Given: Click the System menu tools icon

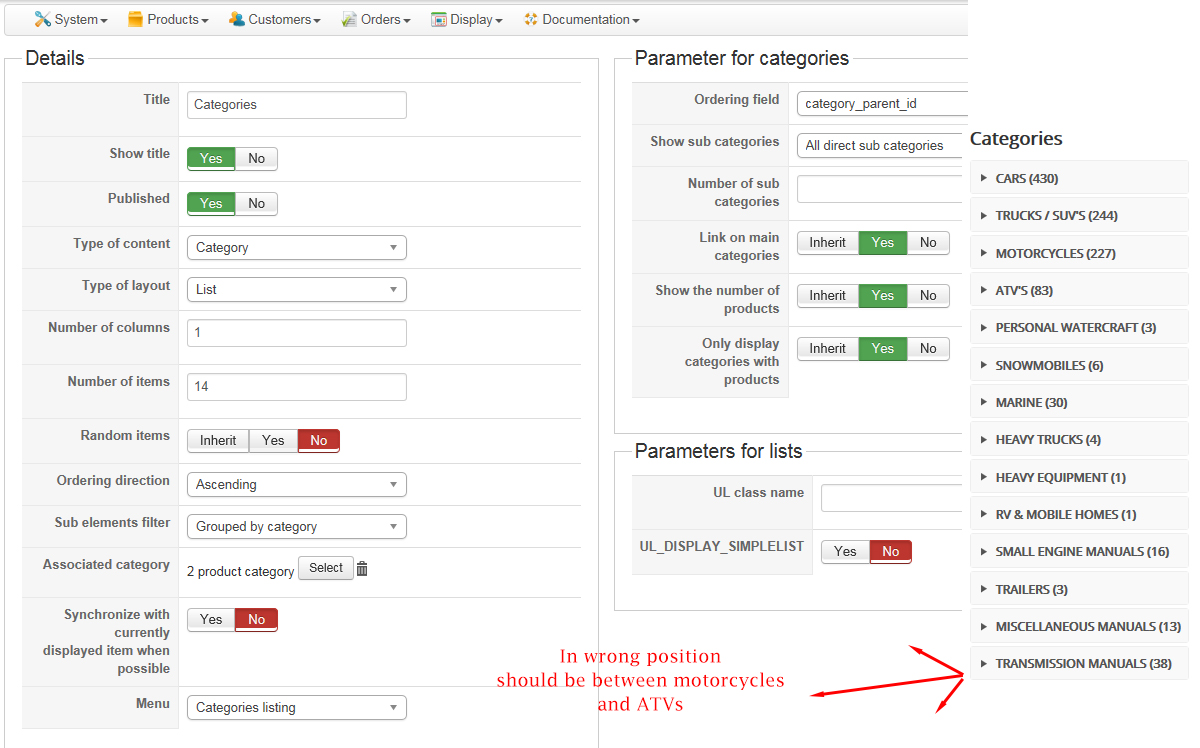Looking at the screenshot, I should (x=42, y=19).
